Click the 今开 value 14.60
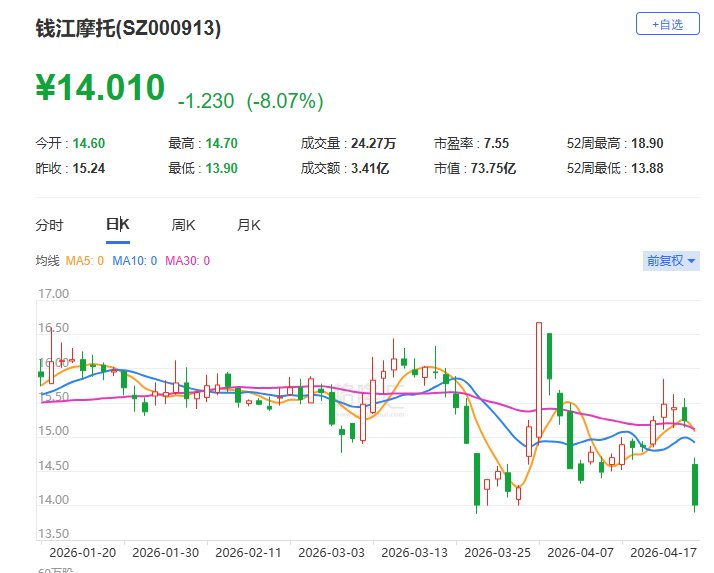714x573 pixels. pos(89,143)
